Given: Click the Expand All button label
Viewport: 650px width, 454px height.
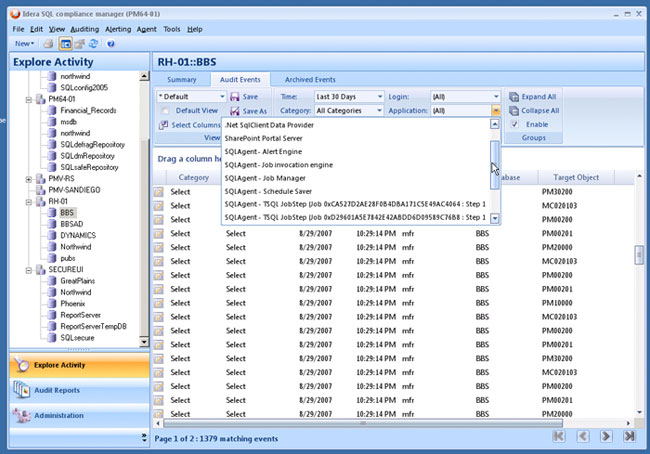Looking at the screenshot, I should pos(538,97).
